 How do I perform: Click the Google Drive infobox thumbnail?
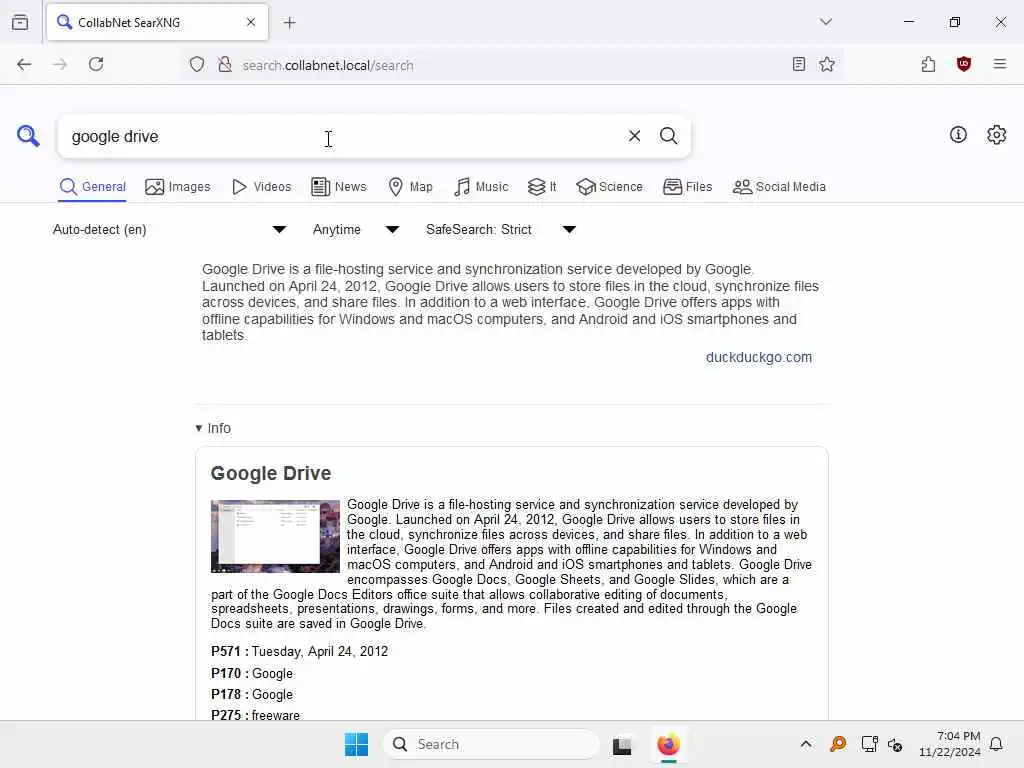[x=275, y=536]
